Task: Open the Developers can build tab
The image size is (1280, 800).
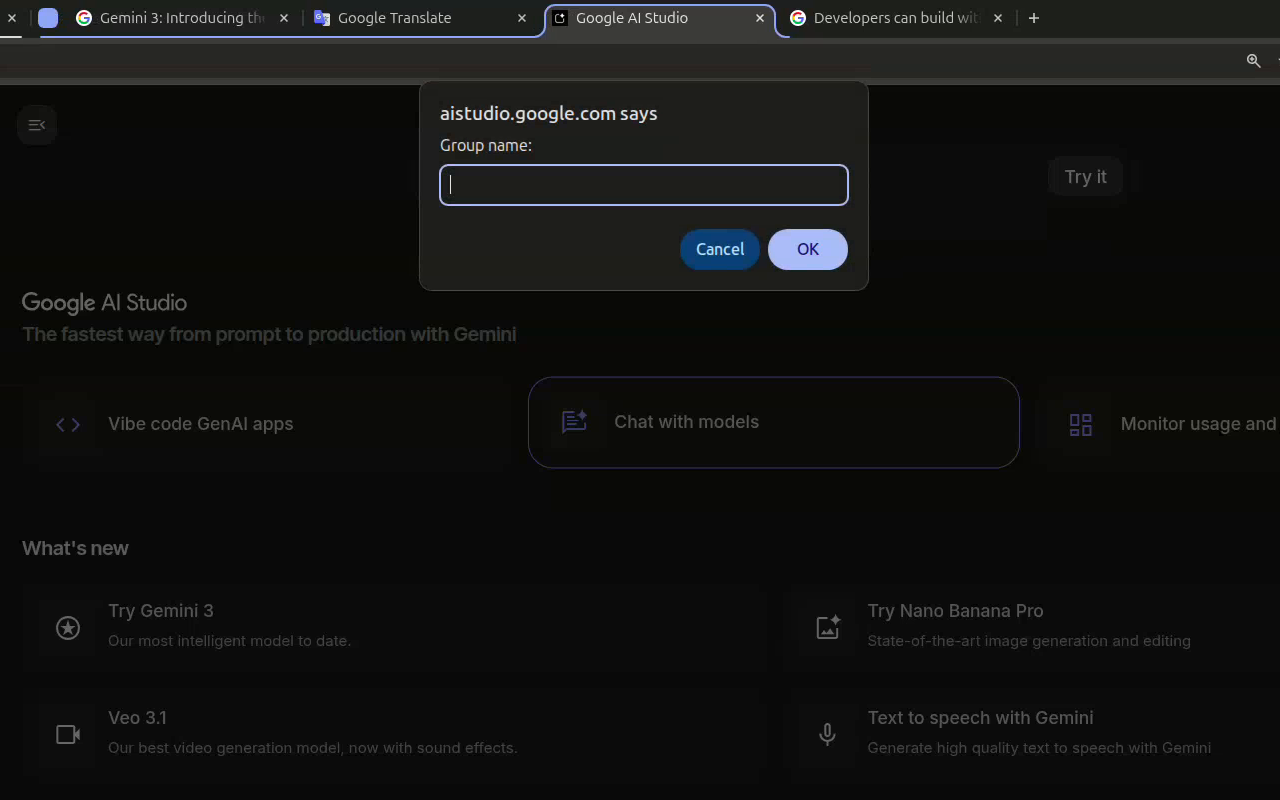Action: coord(895,18)
